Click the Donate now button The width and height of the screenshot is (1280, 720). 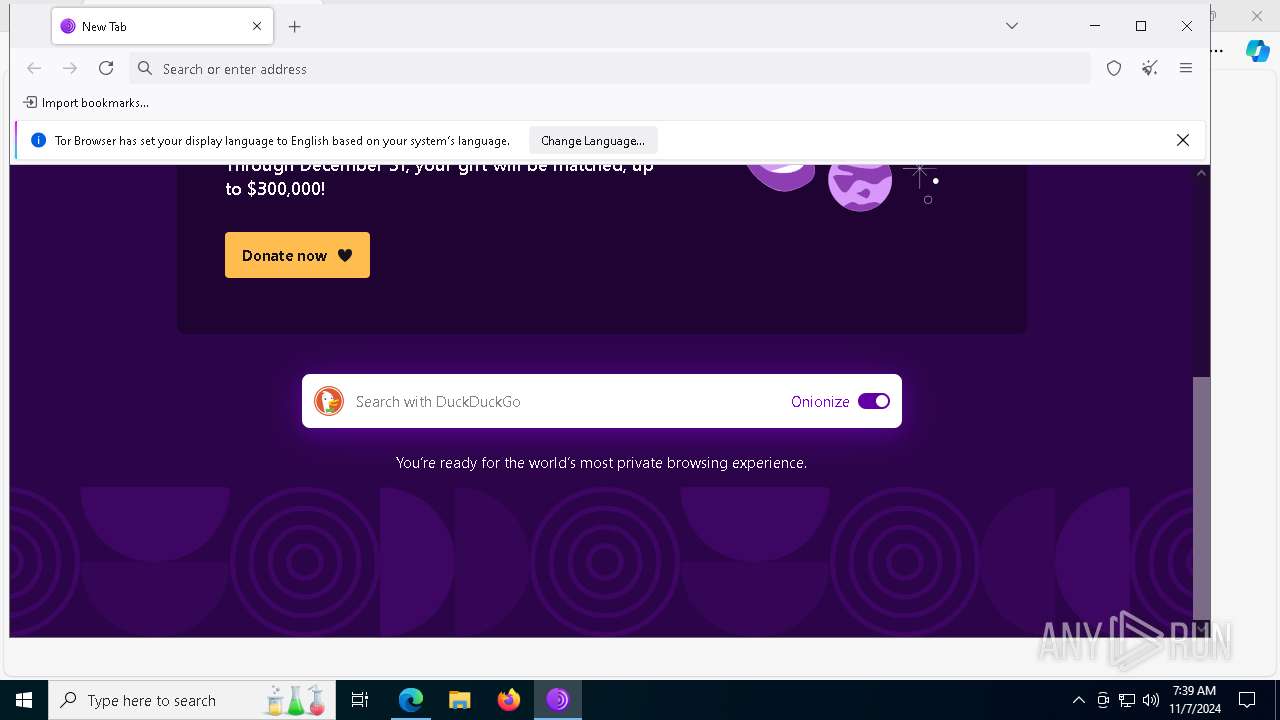pos(297,255)
